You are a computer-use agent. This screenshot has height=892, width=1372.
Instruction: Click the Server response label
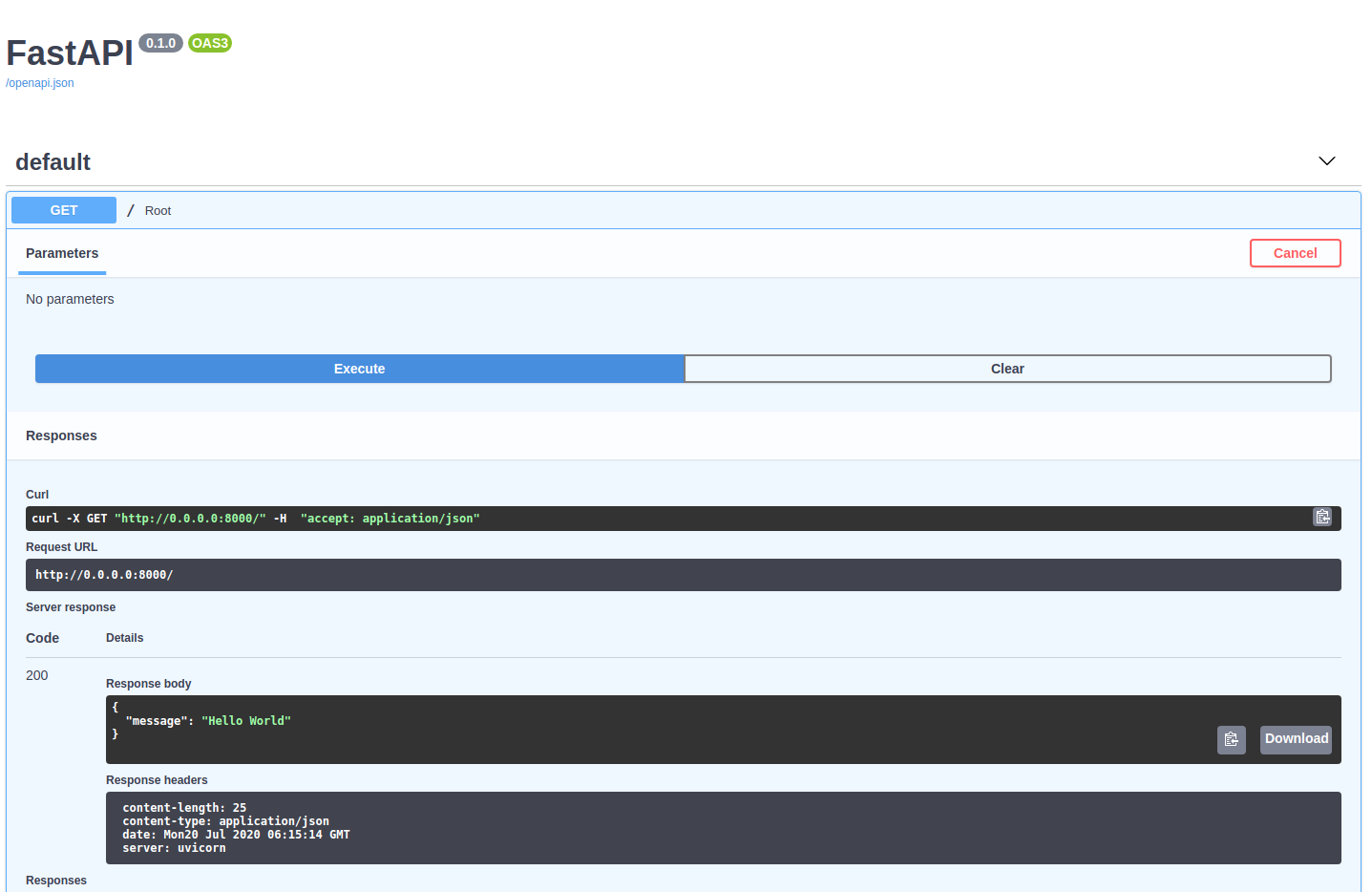(x=71, y=607)
